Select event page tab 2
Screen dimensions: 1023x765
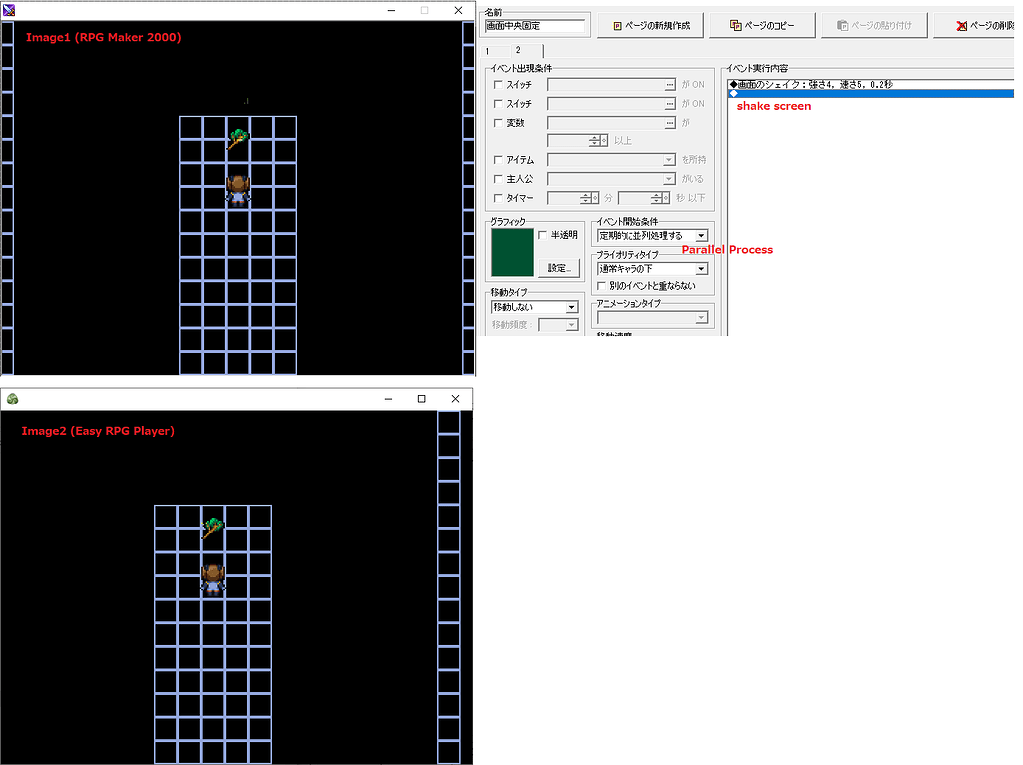(x=518, y=50)
